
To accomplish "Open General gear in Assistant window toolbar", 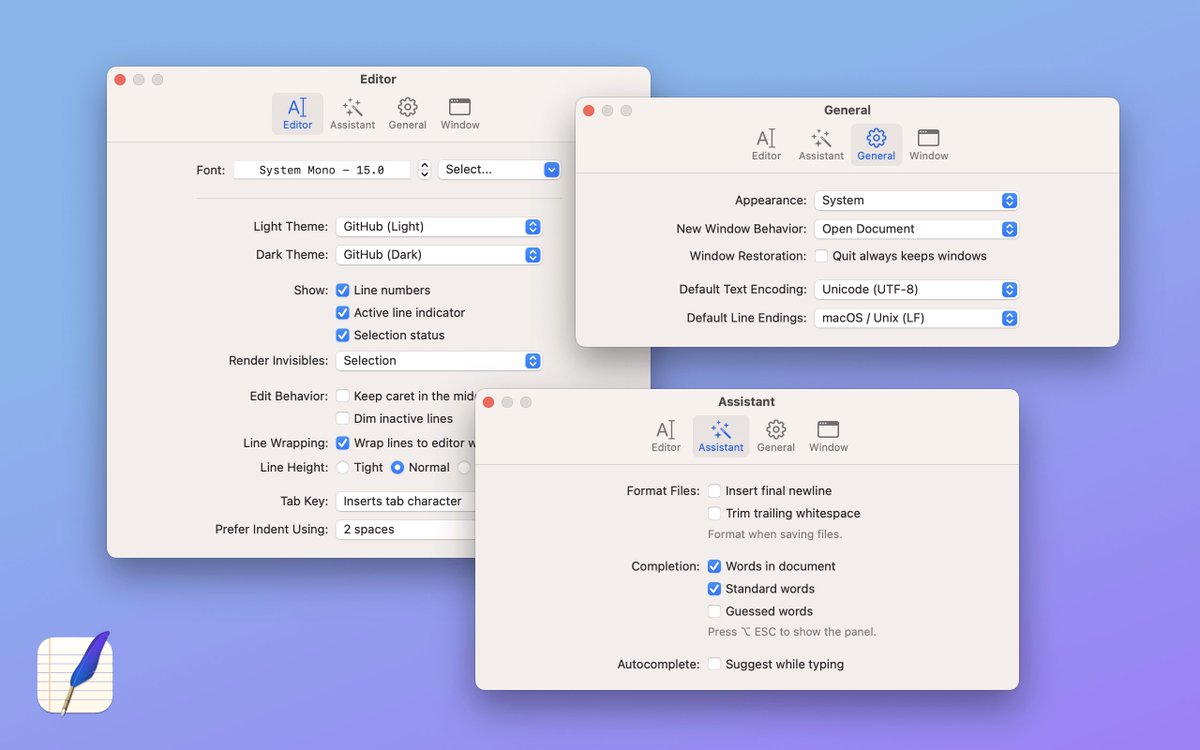I will coord(776,436).
